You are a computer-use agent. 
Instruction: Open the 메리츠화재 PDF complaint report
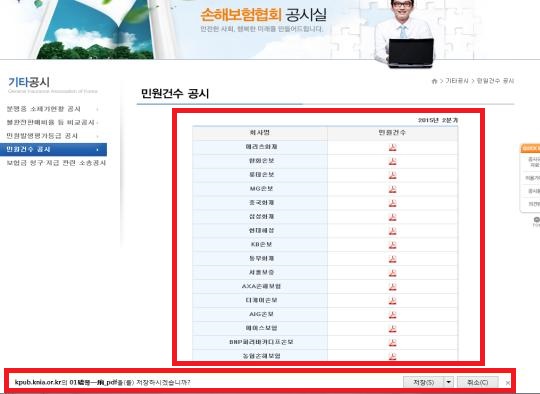click(x=392, y=147)
